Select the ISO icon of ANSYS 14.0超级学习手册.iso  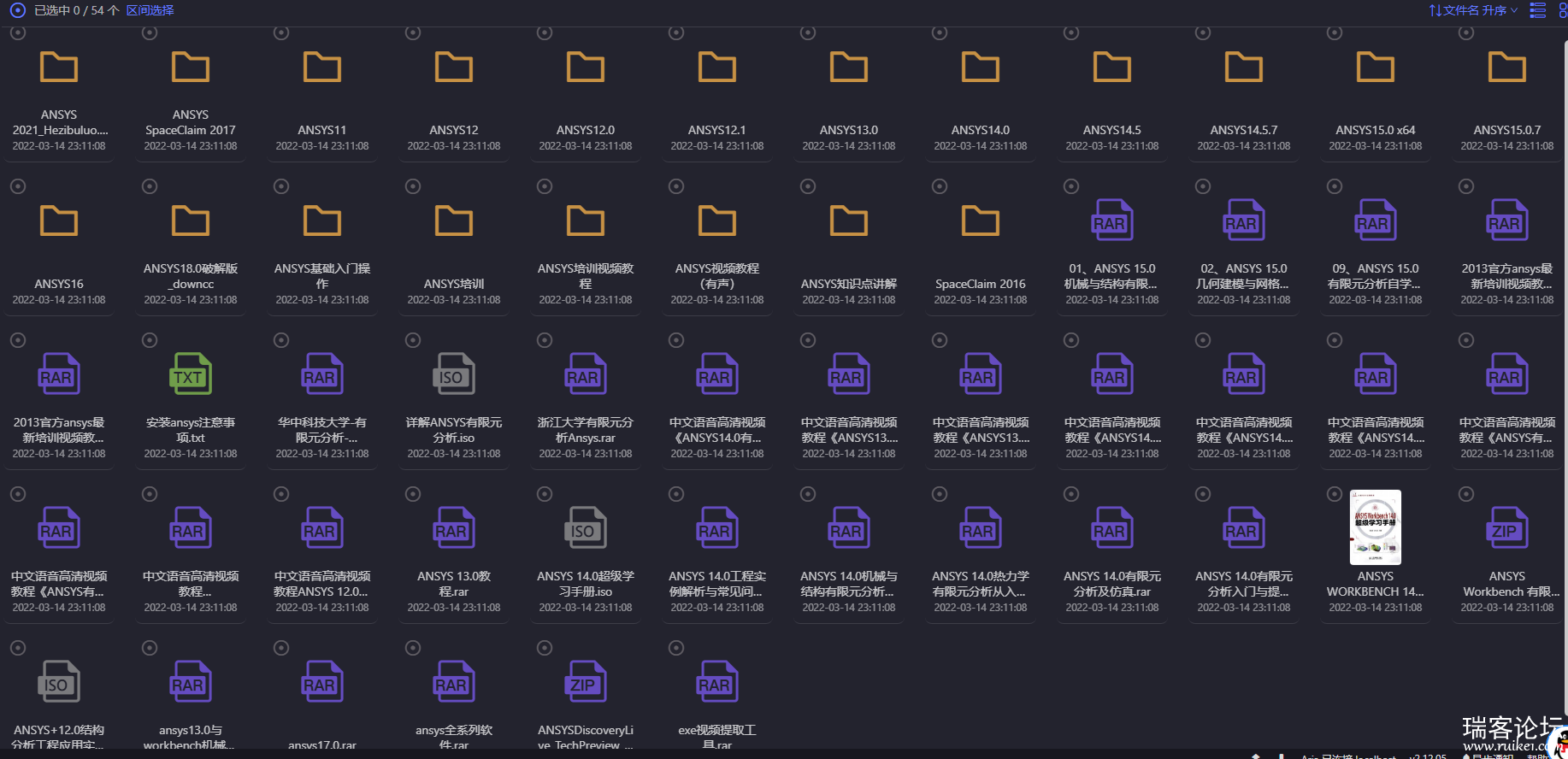click(x=586, y=527)
